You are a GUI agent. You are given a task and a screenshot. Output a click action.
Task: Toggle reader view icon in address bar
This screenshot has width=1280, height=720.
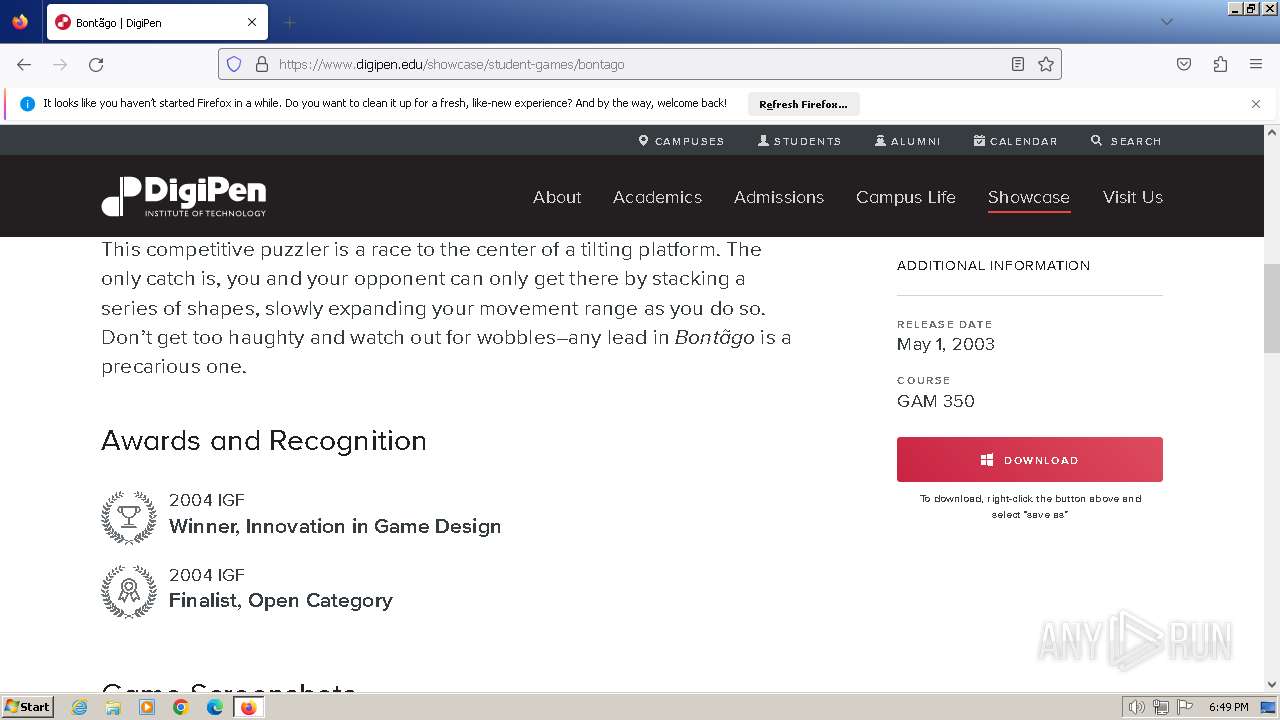click(1018, 64)
